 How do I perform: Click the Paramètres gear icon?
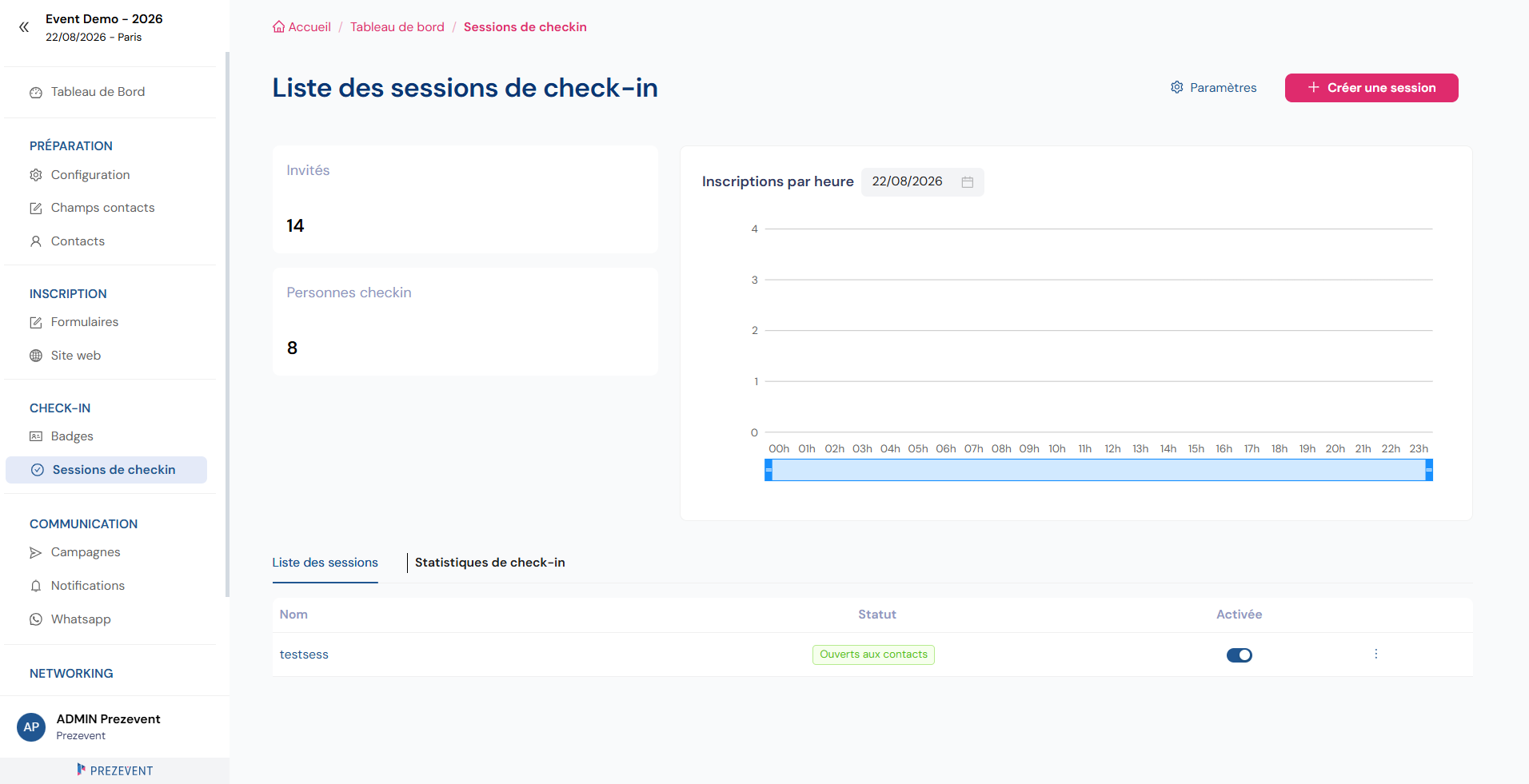pyautogui.click(x=1177, y=87)
